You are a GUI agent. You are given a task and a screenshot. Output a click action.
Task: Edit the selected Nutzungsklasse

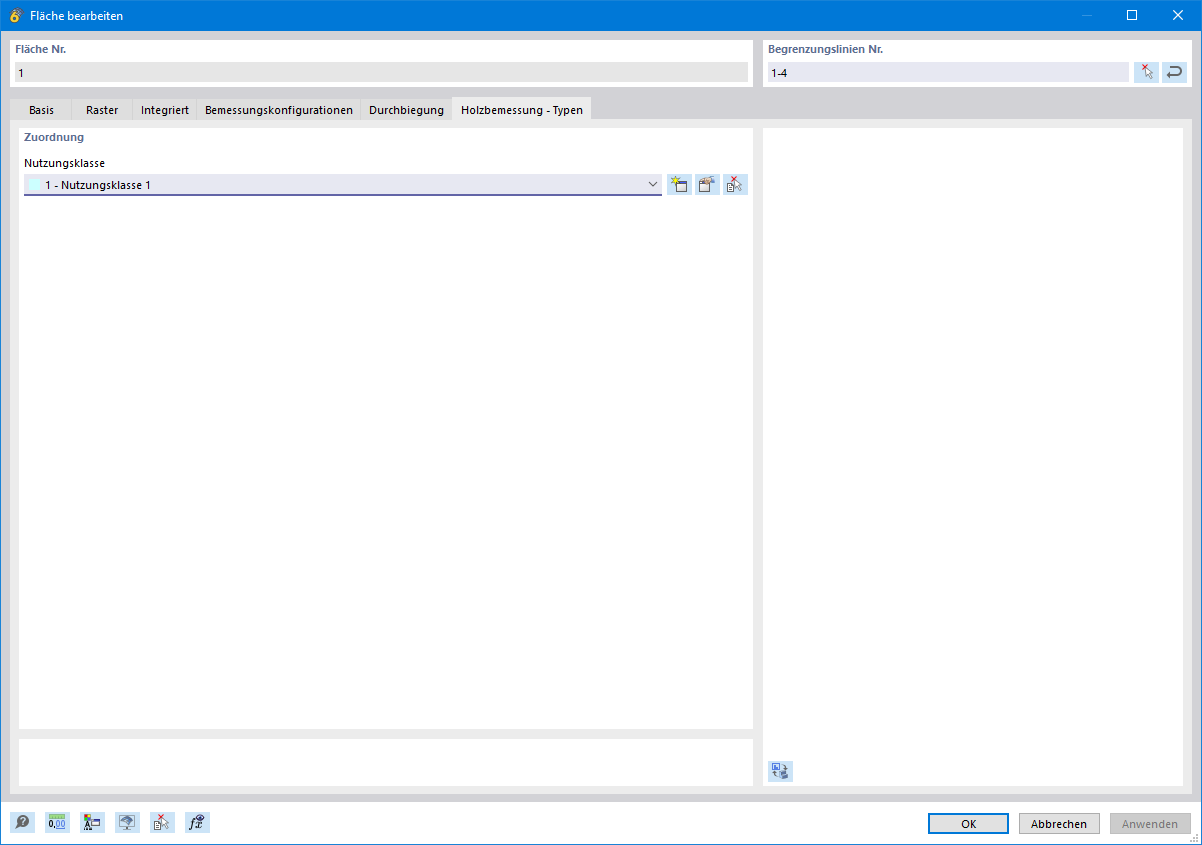[707, 184]
